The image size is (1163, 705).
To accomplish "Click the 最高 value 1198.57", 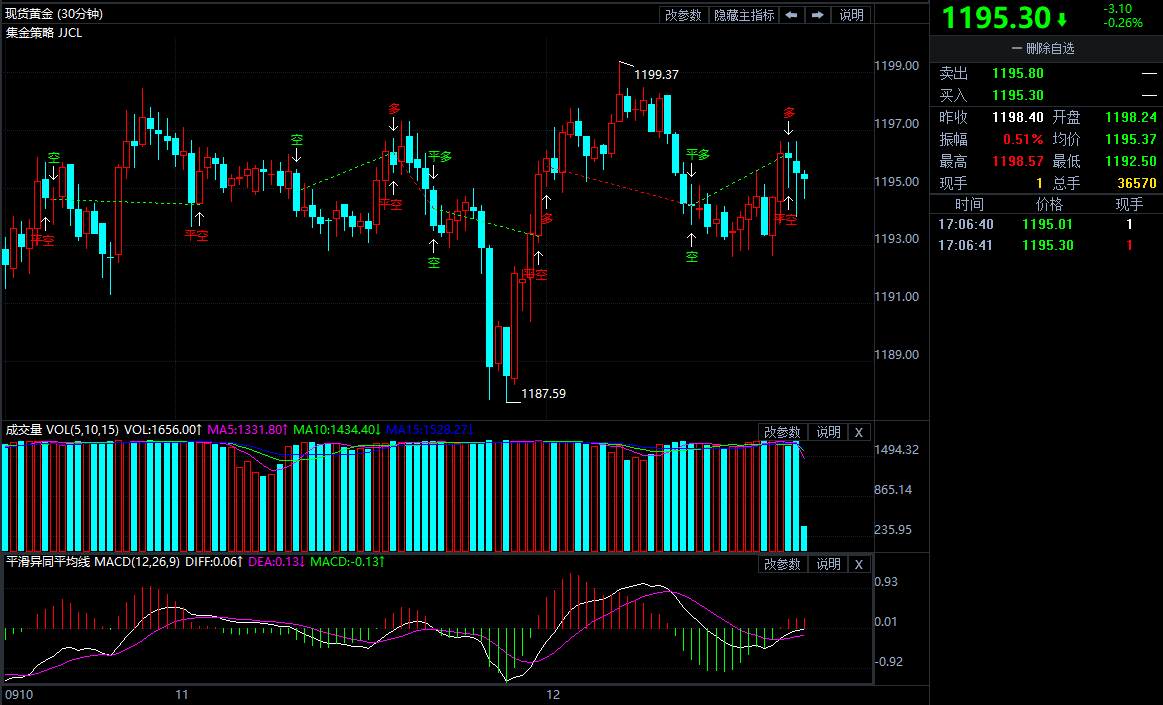I will pyautogui.click(x=1018, y=161).
